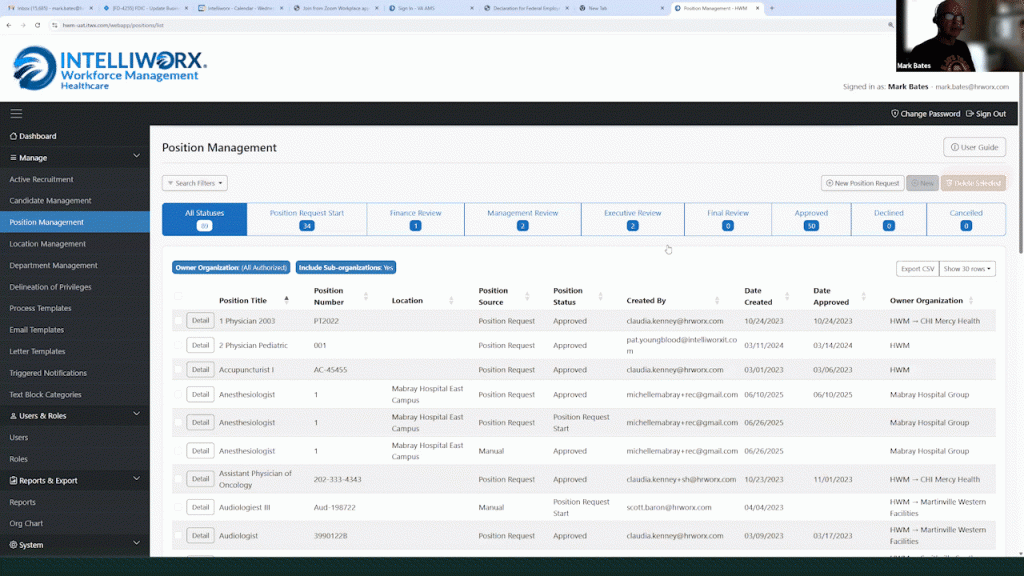Click New Position Request button
This screenshot has width=1024, height=576.
tap(862, 183)
